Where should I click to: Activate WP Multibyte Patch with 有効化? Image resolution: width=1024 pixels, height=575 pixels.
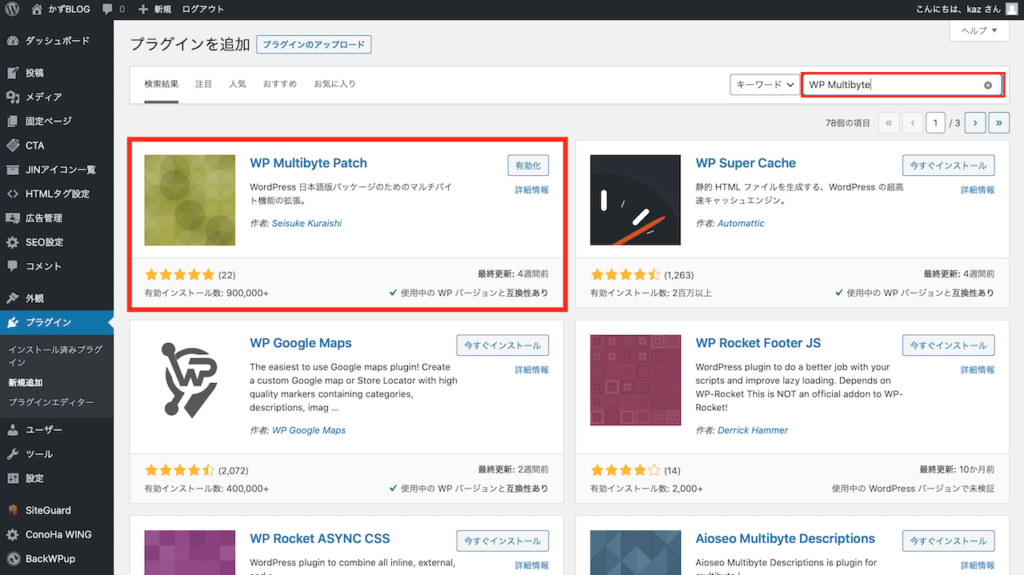pyautogui.click(x=528, y=165)
